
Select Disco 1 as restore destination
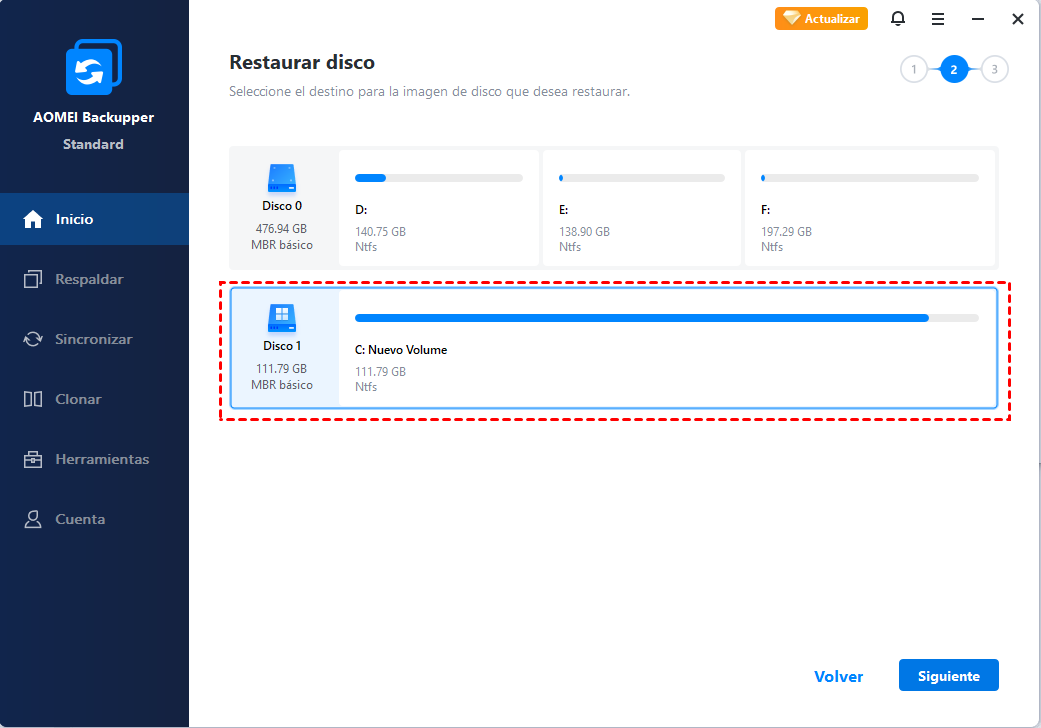pos(282,347)
